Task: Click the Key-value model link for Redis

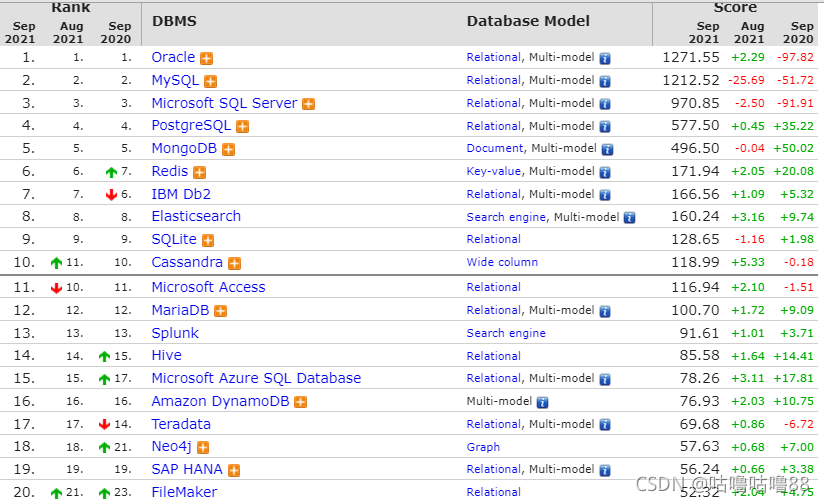Action: pos(493,172)
